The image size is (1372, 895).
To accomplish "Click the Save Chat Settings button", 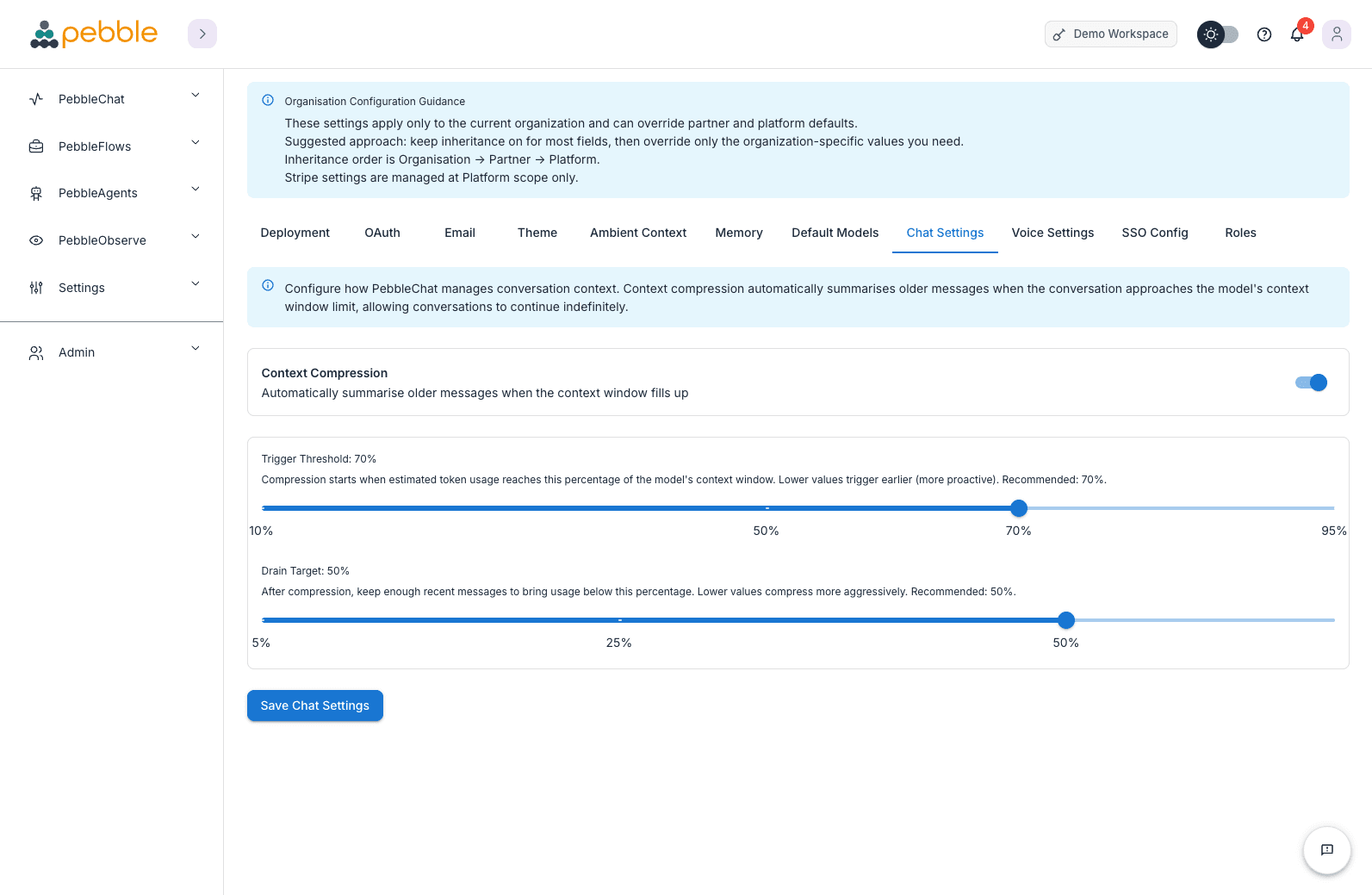I will pos(314,705).
